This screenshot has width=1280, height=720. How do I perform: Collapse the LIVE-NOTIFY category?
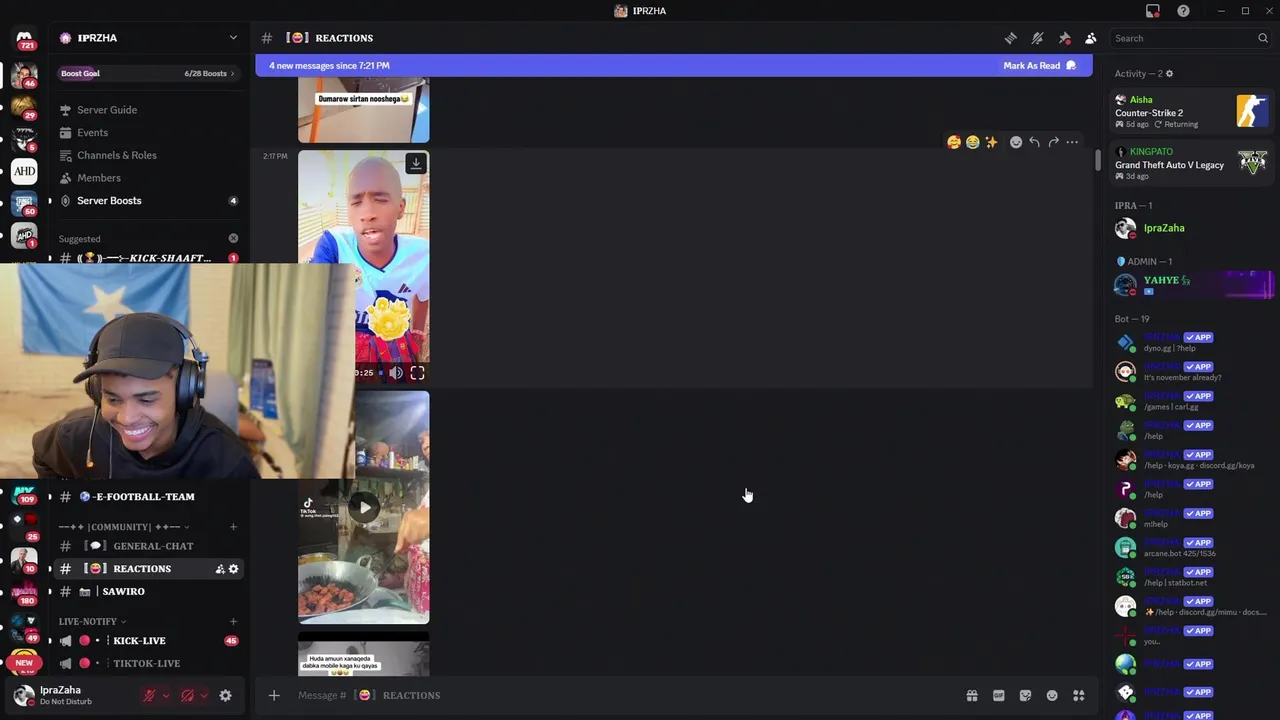click(92, 622)
